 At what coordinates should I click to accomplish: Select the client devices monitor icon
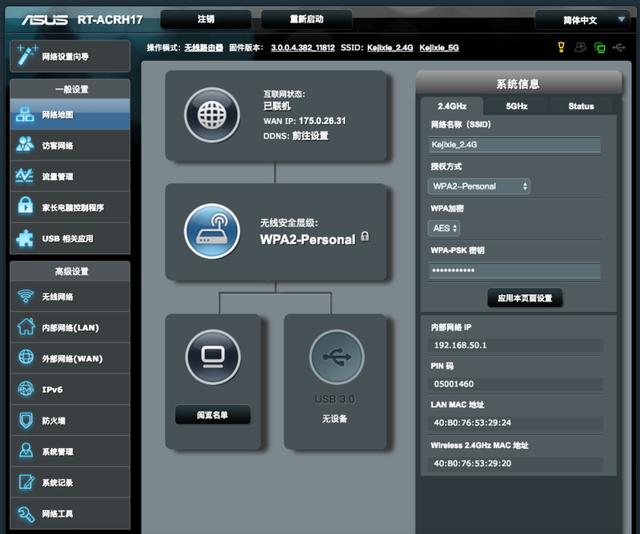point(212,355)
